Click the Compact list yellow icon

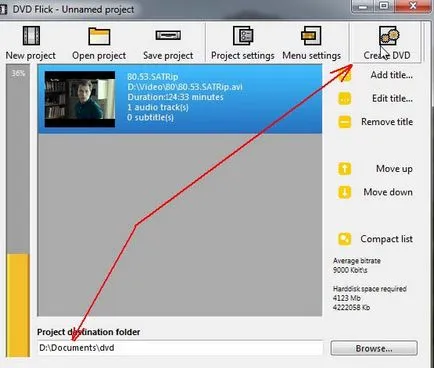[345, 239]
